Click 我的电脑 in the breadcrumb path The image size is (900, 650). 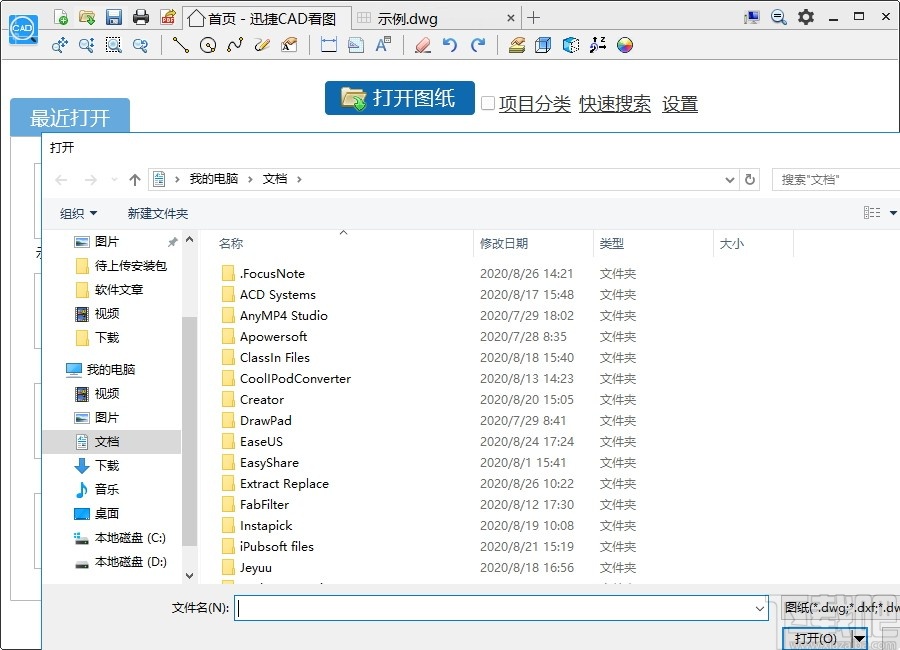[x=214, y=179]
